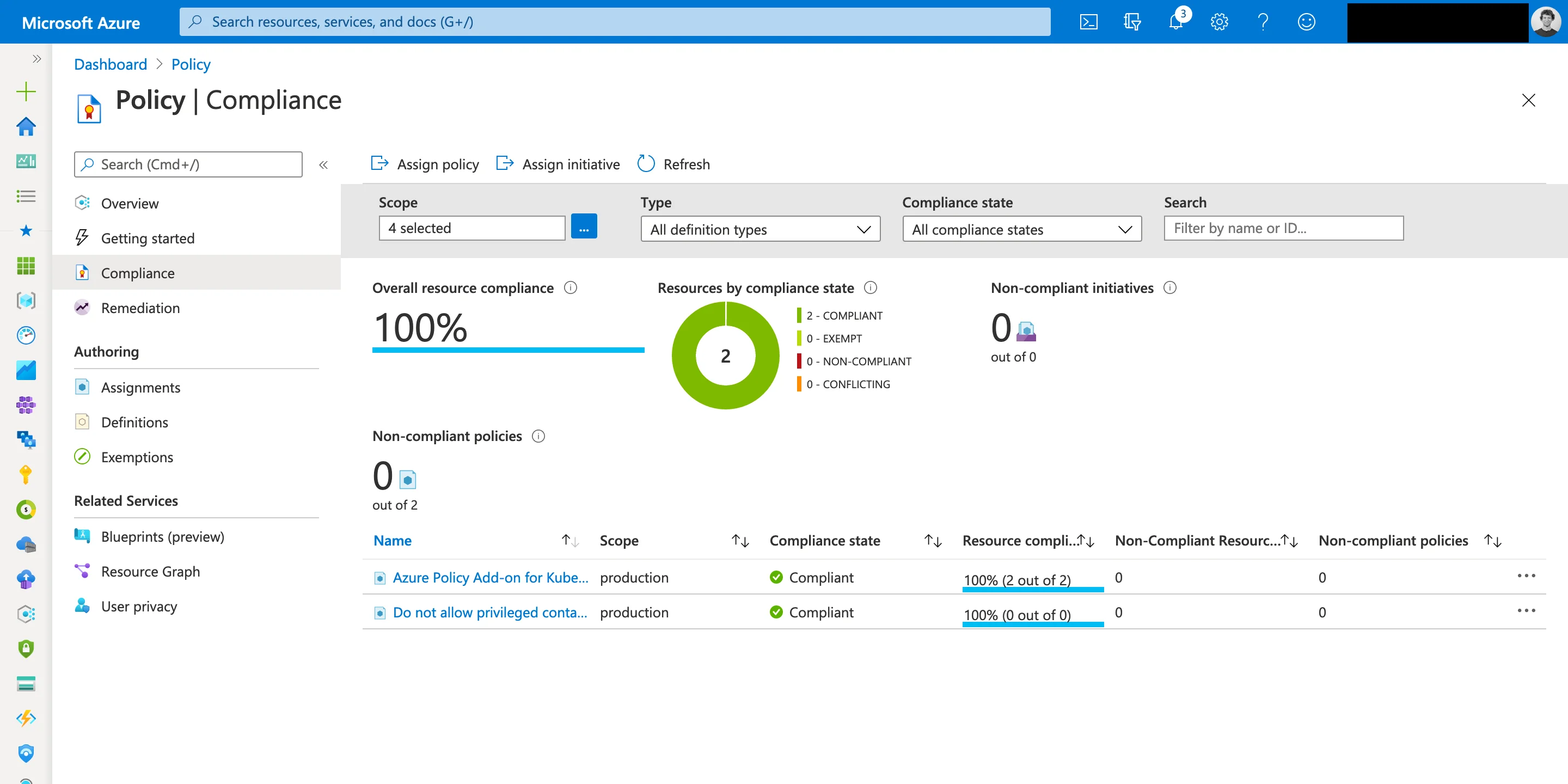Image resolution: width=1568 pixels, height=784 pixels.
Task: Send feedback via smiley face icon
Action: (x=1306, y=21)
